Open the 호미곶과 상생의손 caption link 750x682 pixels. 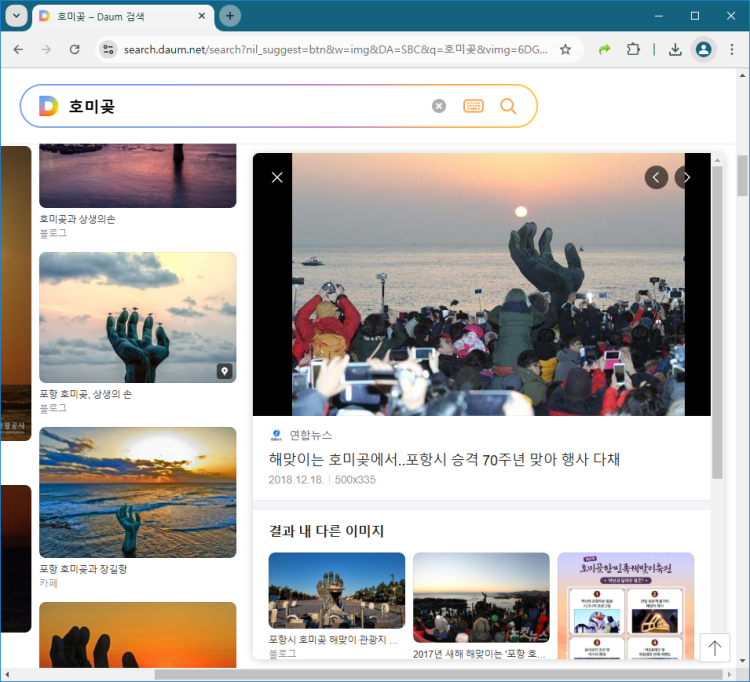77,219
